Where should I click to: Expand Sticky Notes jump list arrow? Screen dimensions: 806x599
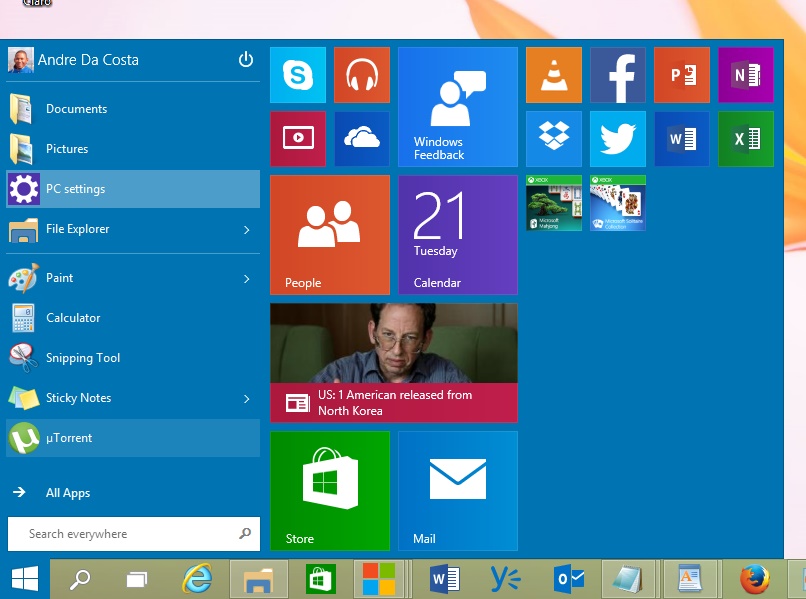247,398
